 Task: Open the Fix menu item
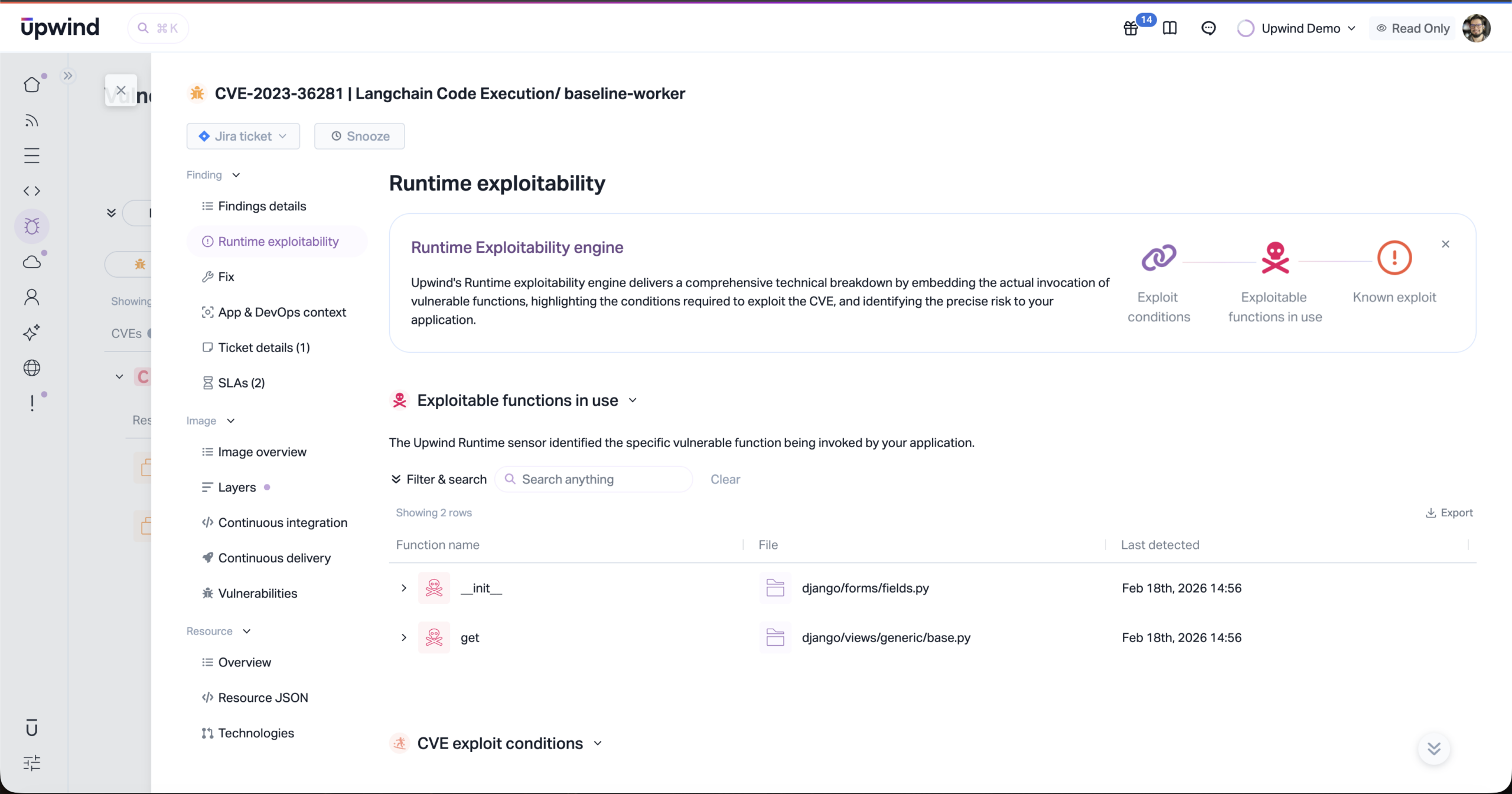tap(226, 277)
